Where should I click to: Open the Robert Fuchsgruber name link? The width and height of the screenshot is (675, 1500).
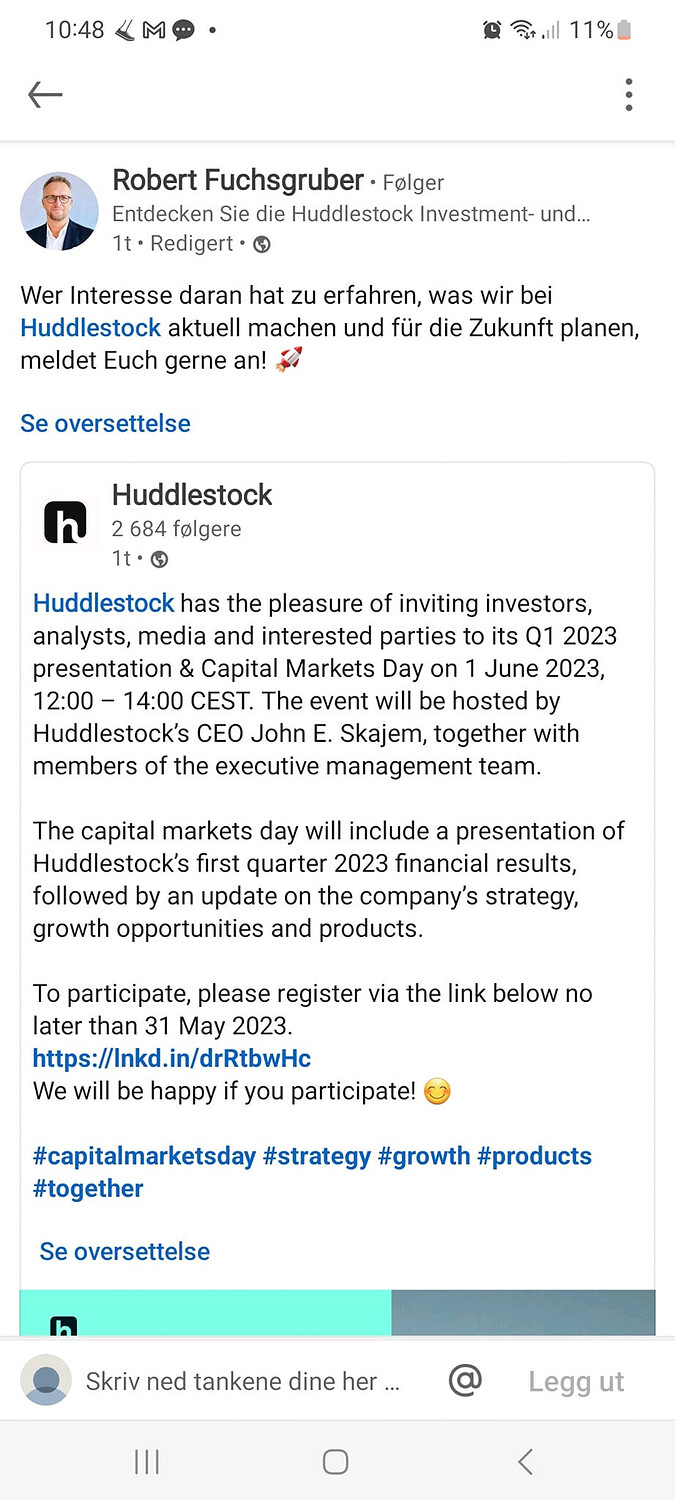pyautogui.click(x=238, y=180)
